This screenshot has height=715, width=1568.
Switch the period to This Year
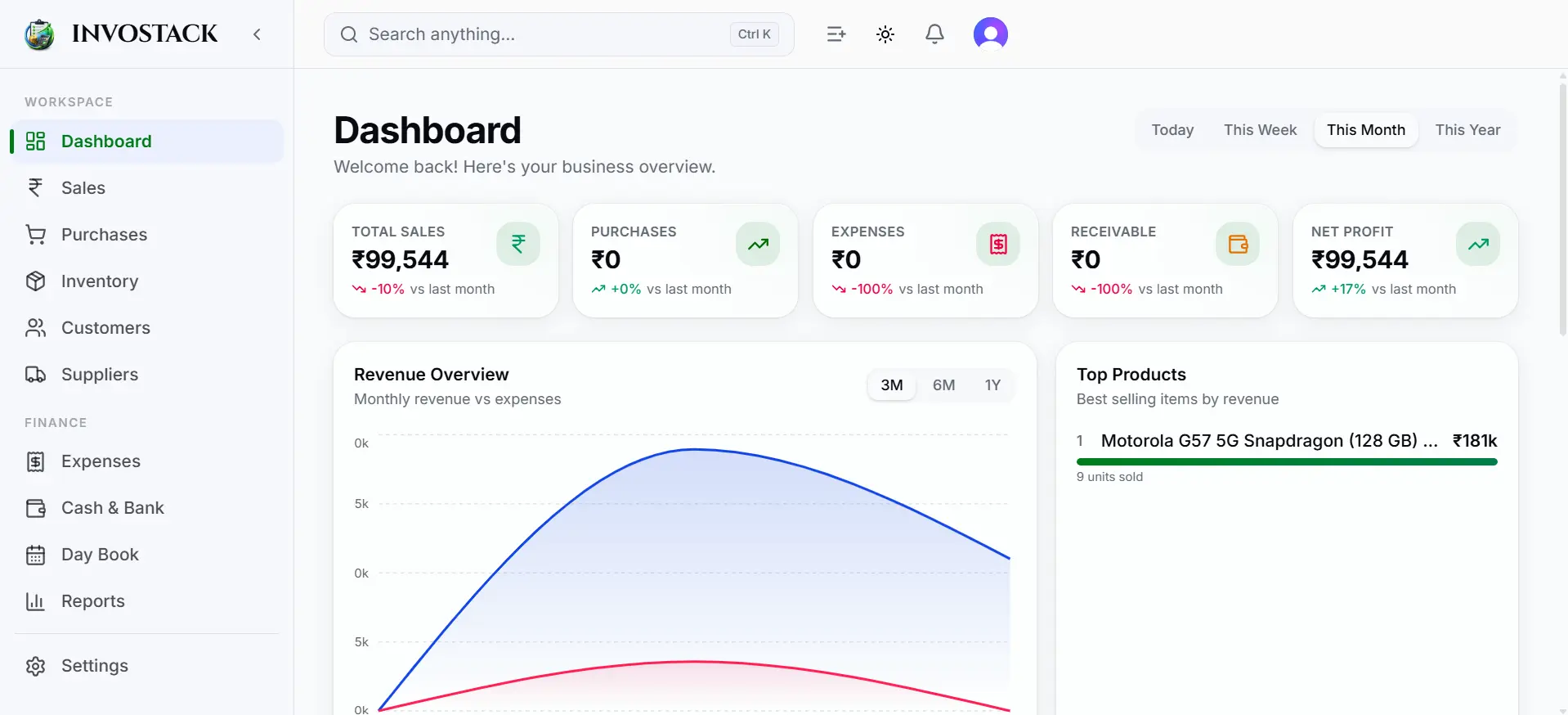[x=1467, y=130]
